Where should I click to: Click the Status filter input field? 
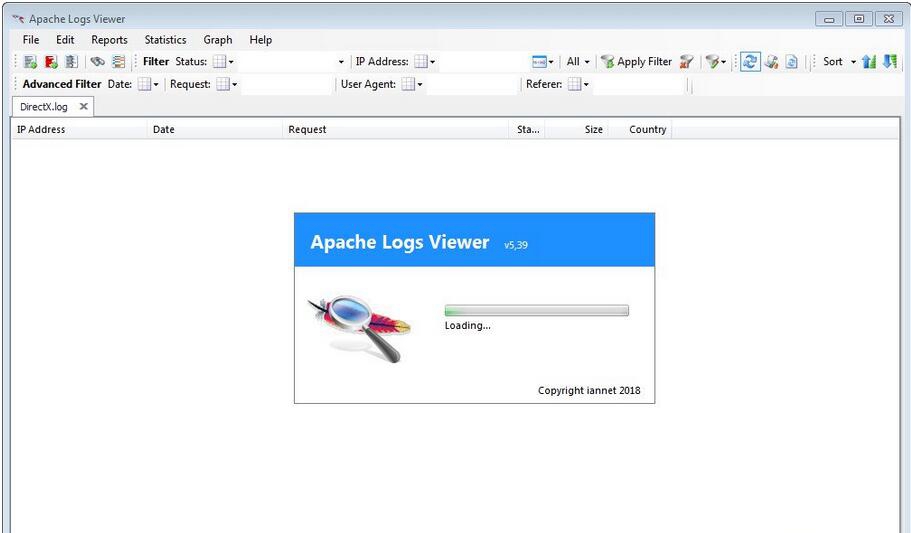291,62
